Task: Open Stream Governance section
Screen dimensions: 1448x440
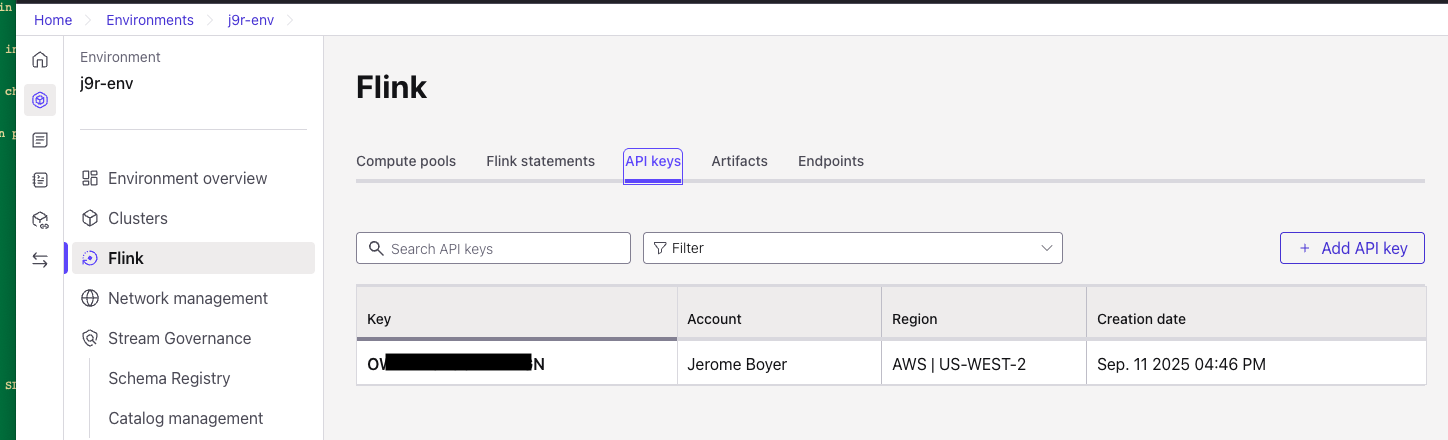Action: point(179,338)
